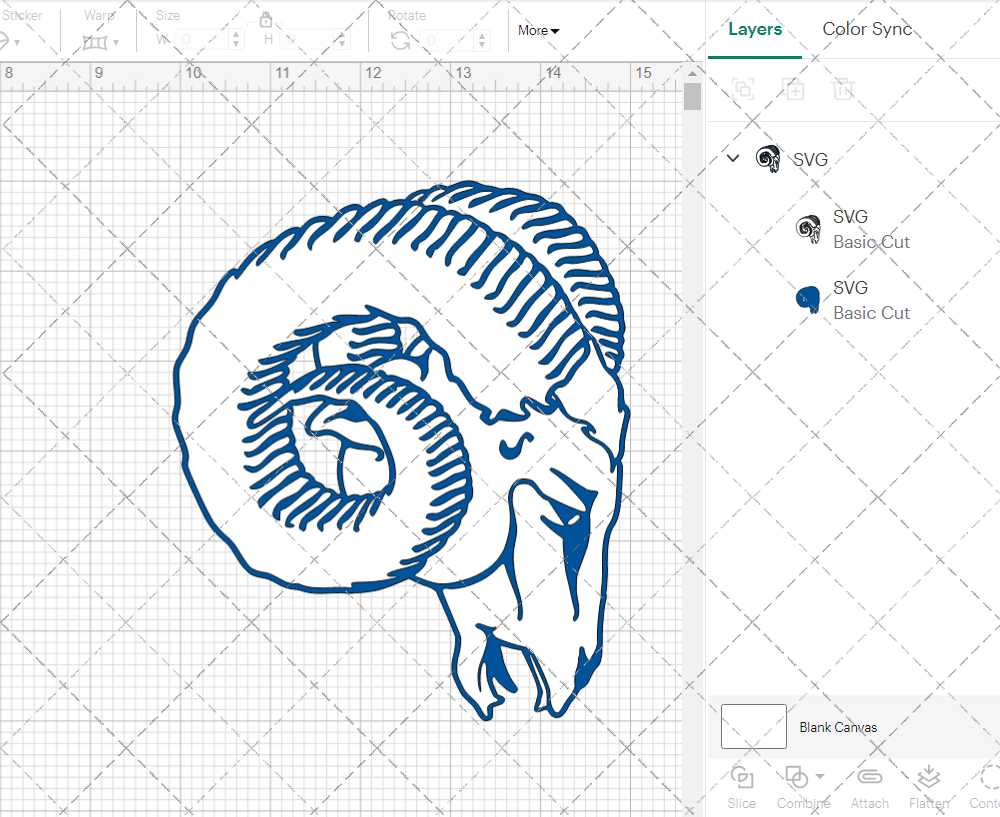Click the Group layers icon

[x=743, y=89]
